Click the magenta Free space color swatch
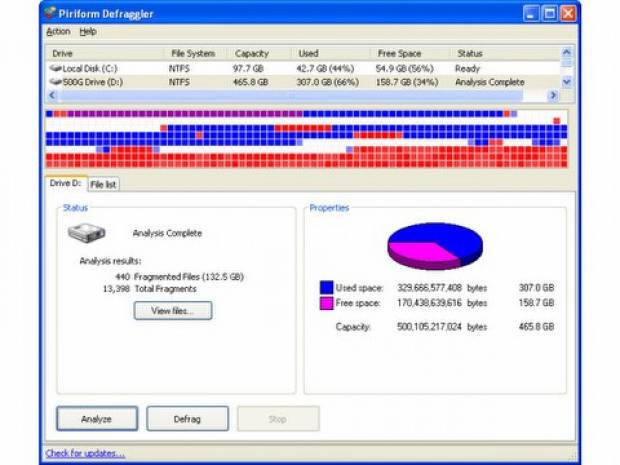The height and width of the screenshot is (465, 620). click(326, 303)
